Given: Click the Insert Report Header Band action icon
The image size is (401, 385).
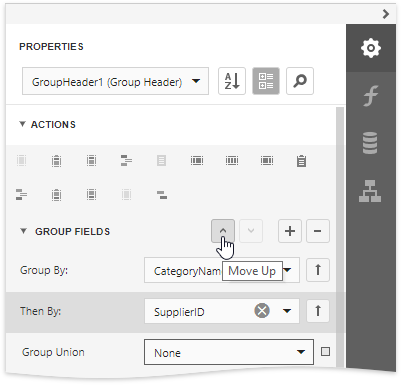Looking at the screenshot, I should (x=57, y=161).
